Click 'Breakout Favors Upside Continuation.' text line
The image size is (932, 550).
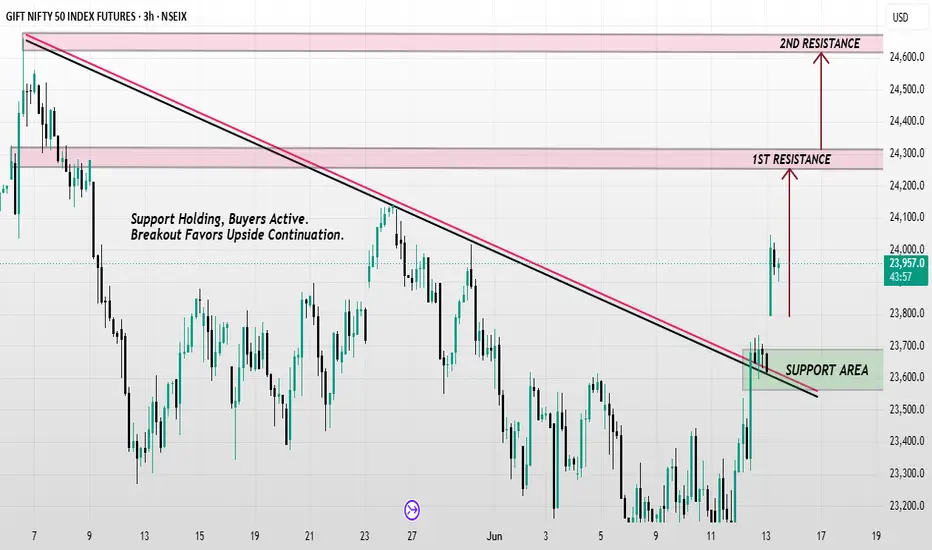click(x=237, y=235)
